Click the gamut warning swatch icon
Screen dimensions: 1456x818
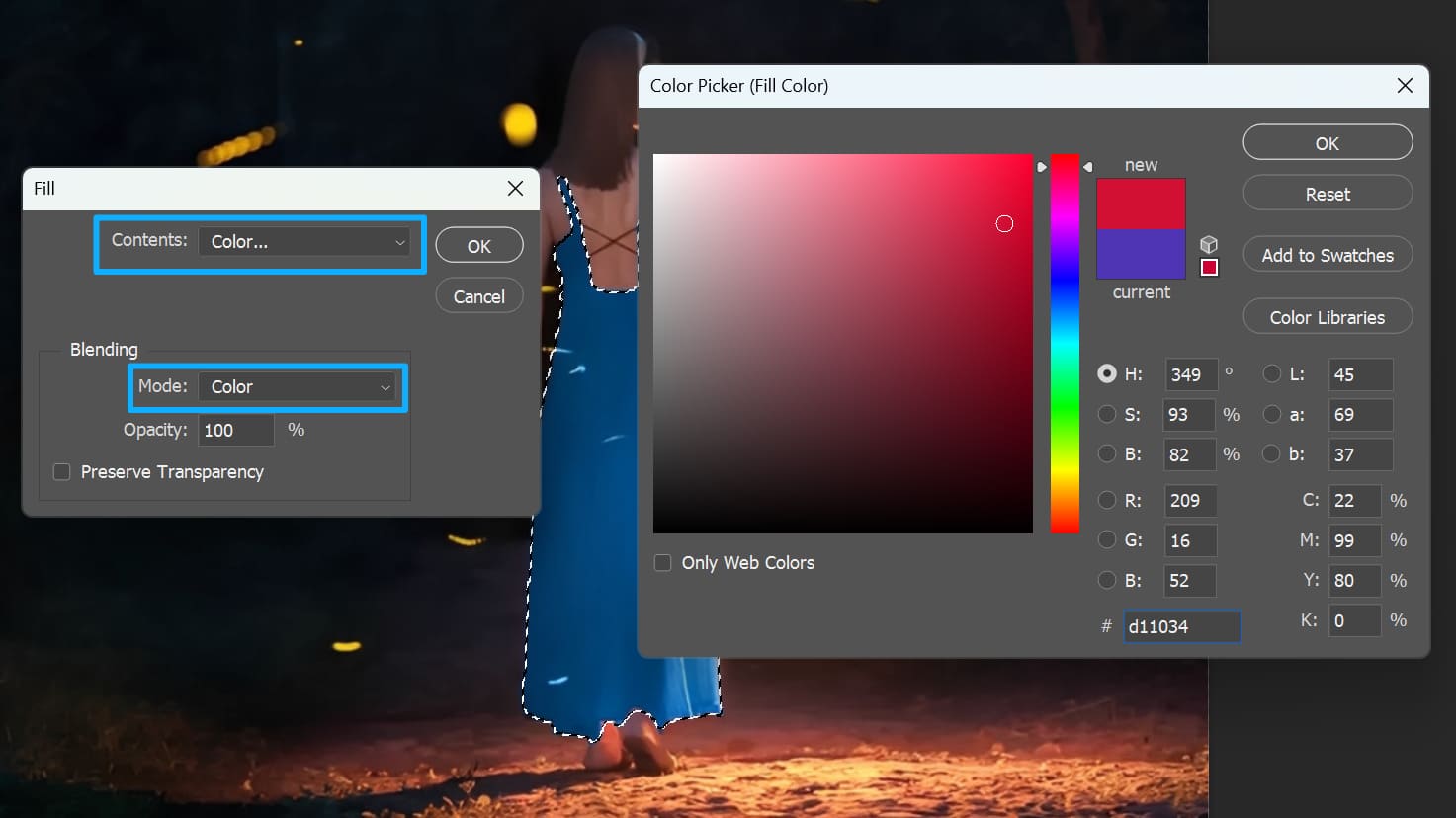tap(1209, 268)
